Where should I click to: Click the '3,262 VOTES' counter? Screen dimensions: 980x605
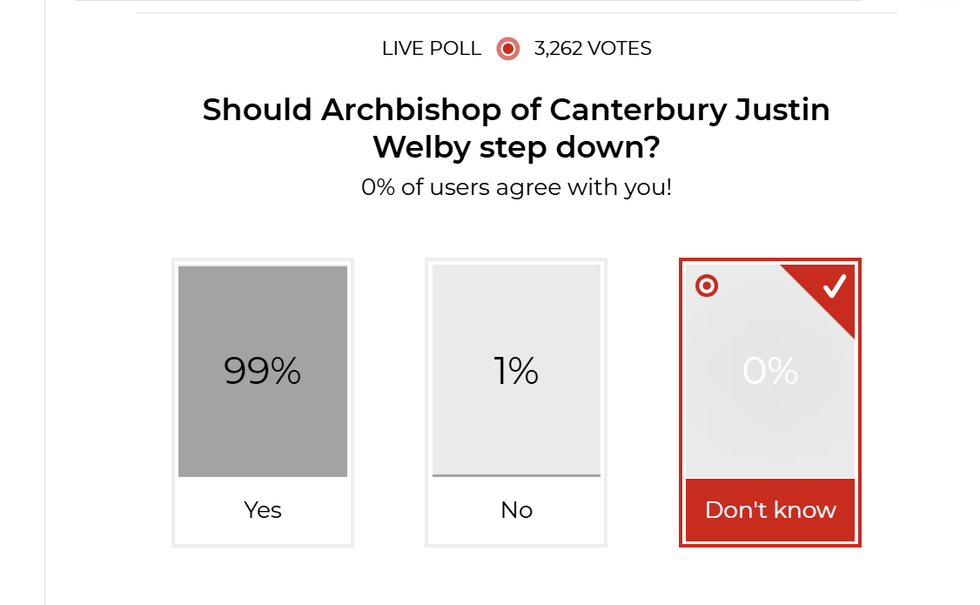(x=593, y=48)
